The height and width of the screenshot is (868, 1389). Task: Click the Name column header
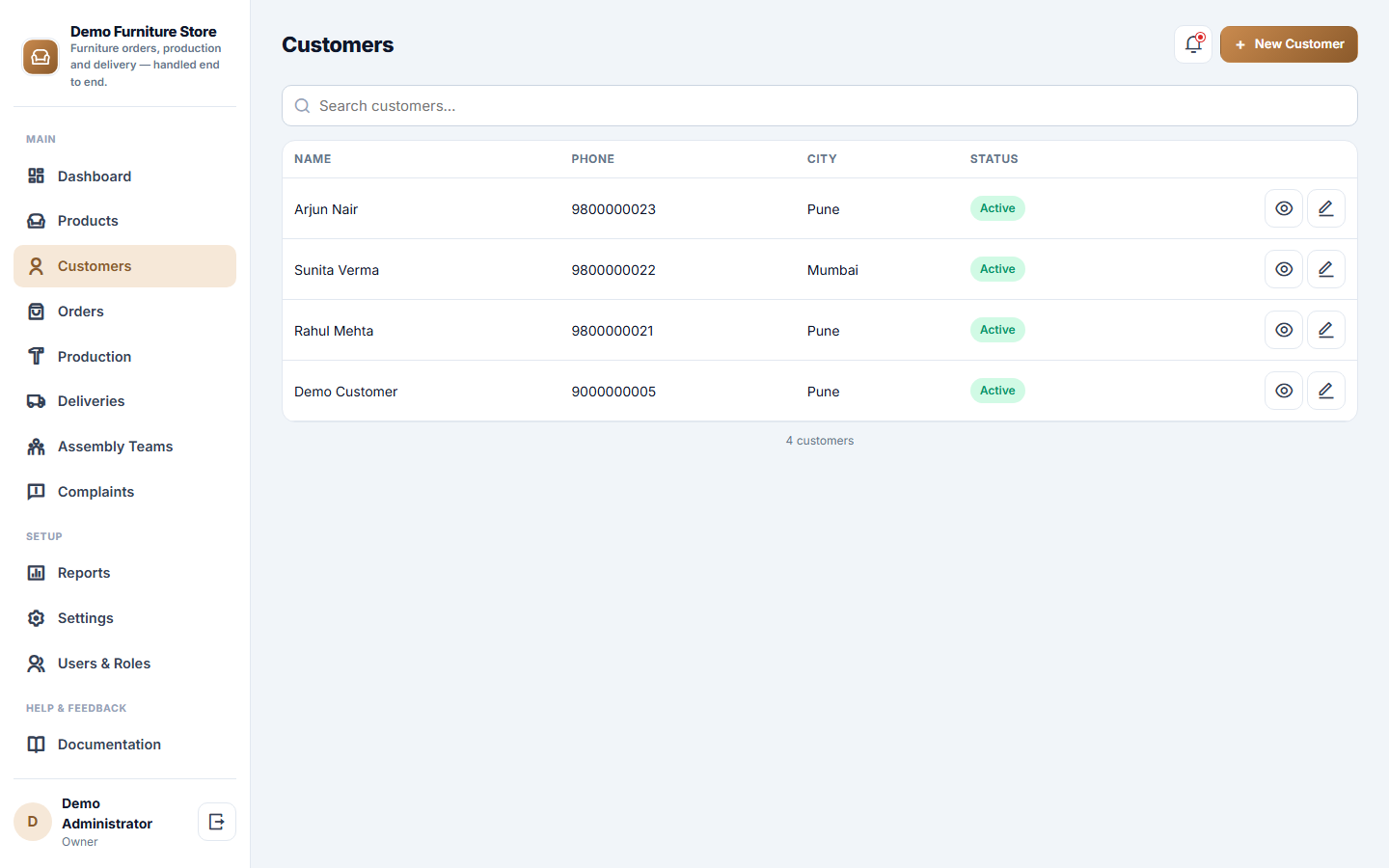pos(313,159)
